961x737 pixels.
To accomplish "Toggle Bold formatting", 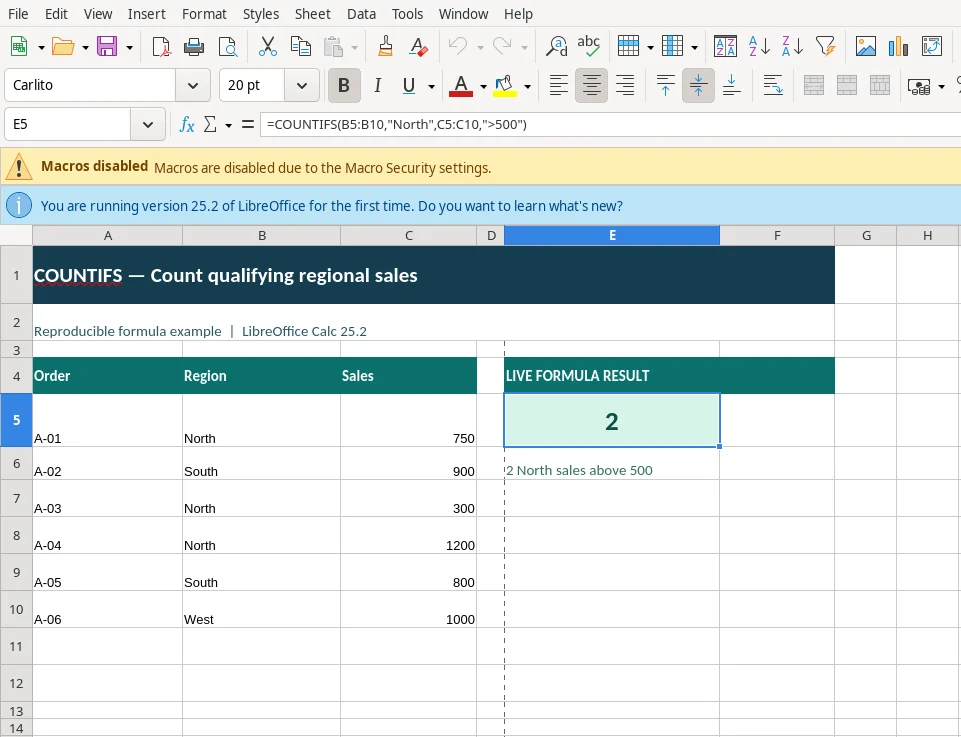I will coord(344,85).
